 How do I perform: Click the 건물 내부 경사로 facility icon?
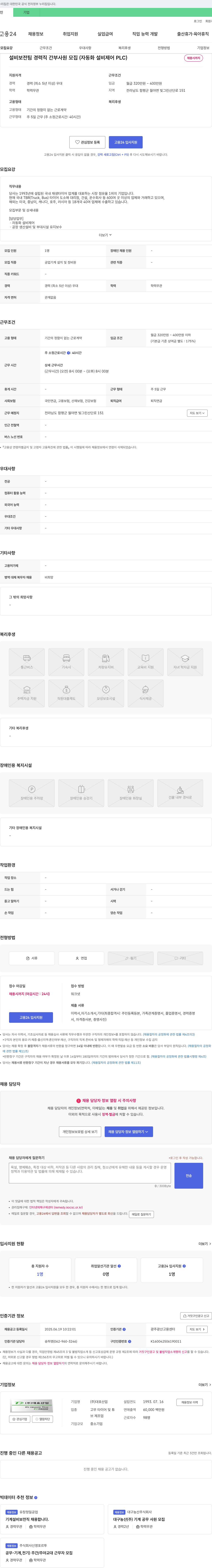coord(180,793)
